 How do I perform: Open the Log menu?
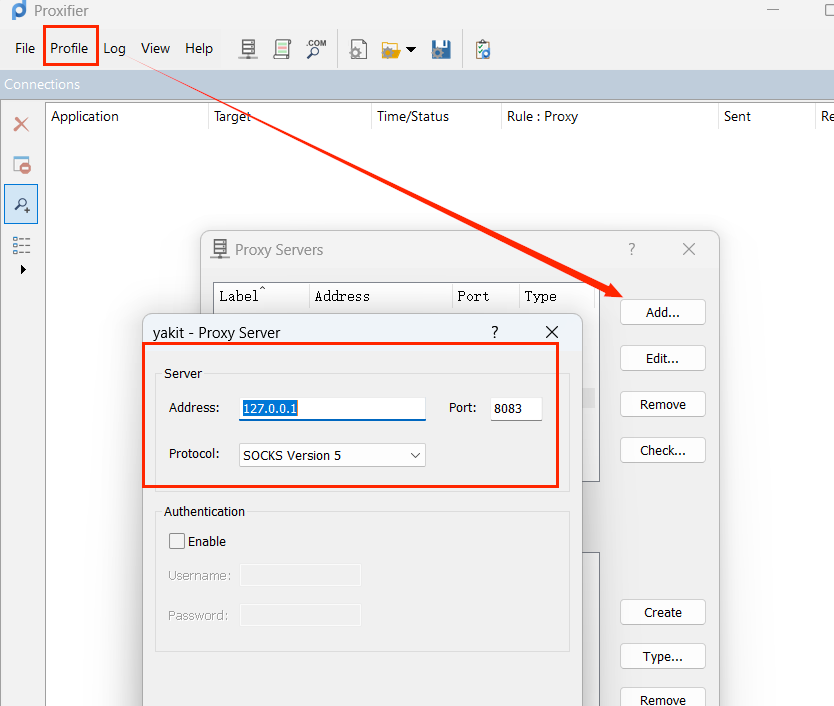click(114, 48)
